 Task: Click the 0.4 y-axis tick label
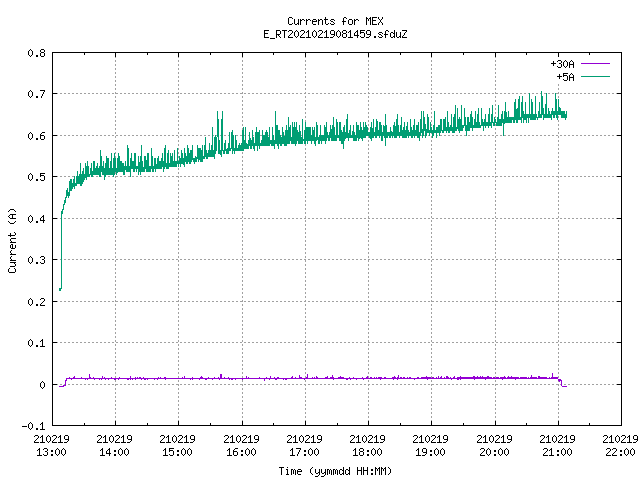(36, 219)
